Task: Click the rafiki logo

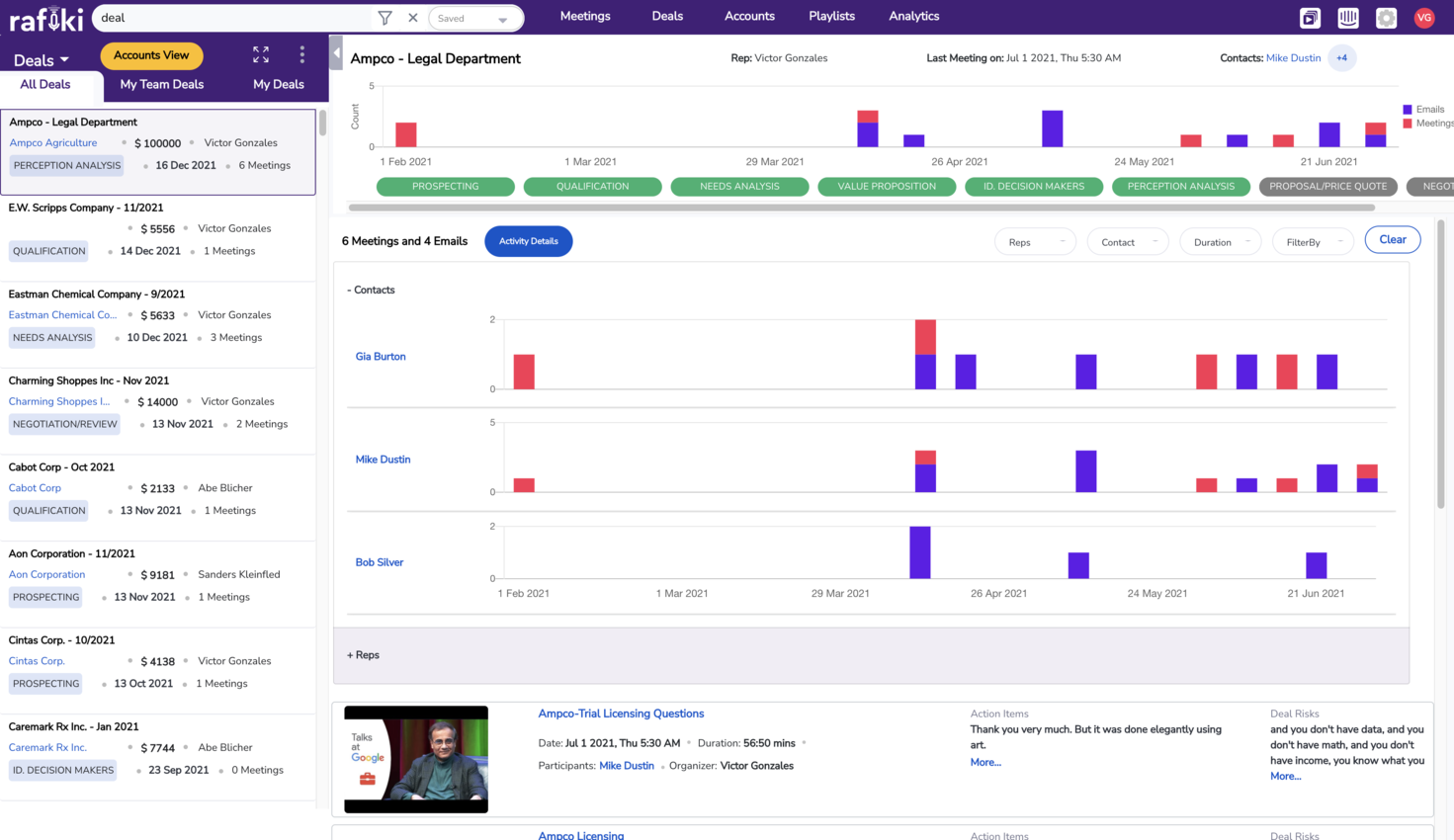Action: click(x=45, y=18)
